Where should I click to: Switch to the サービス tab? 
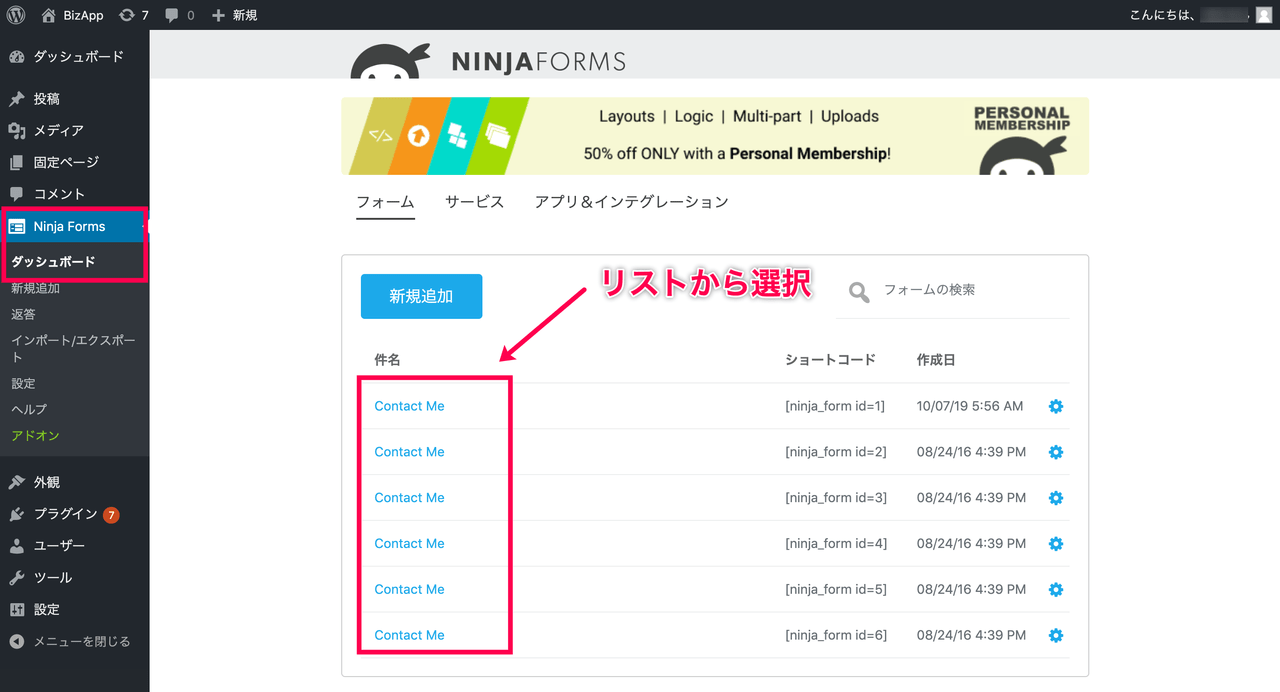(474, 202)
